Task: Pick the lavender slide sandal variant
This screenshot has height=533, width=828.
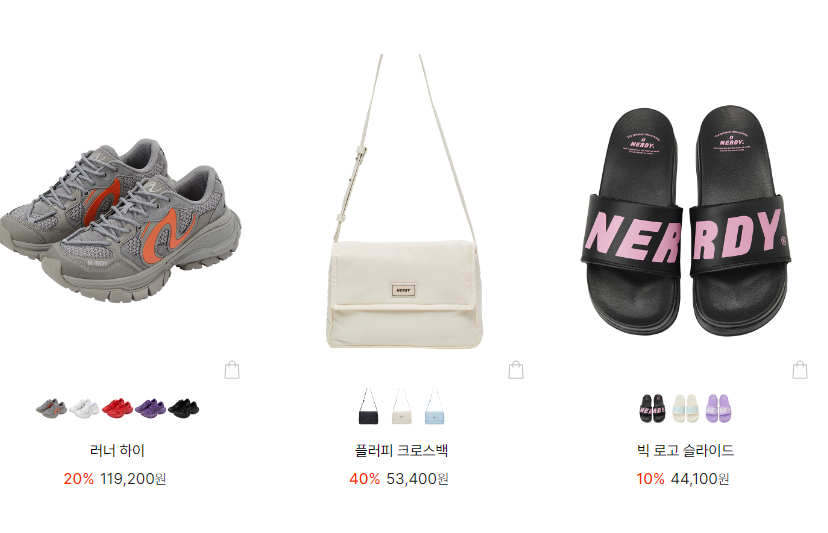Action: pyautogui.click(x=719, y=408)
